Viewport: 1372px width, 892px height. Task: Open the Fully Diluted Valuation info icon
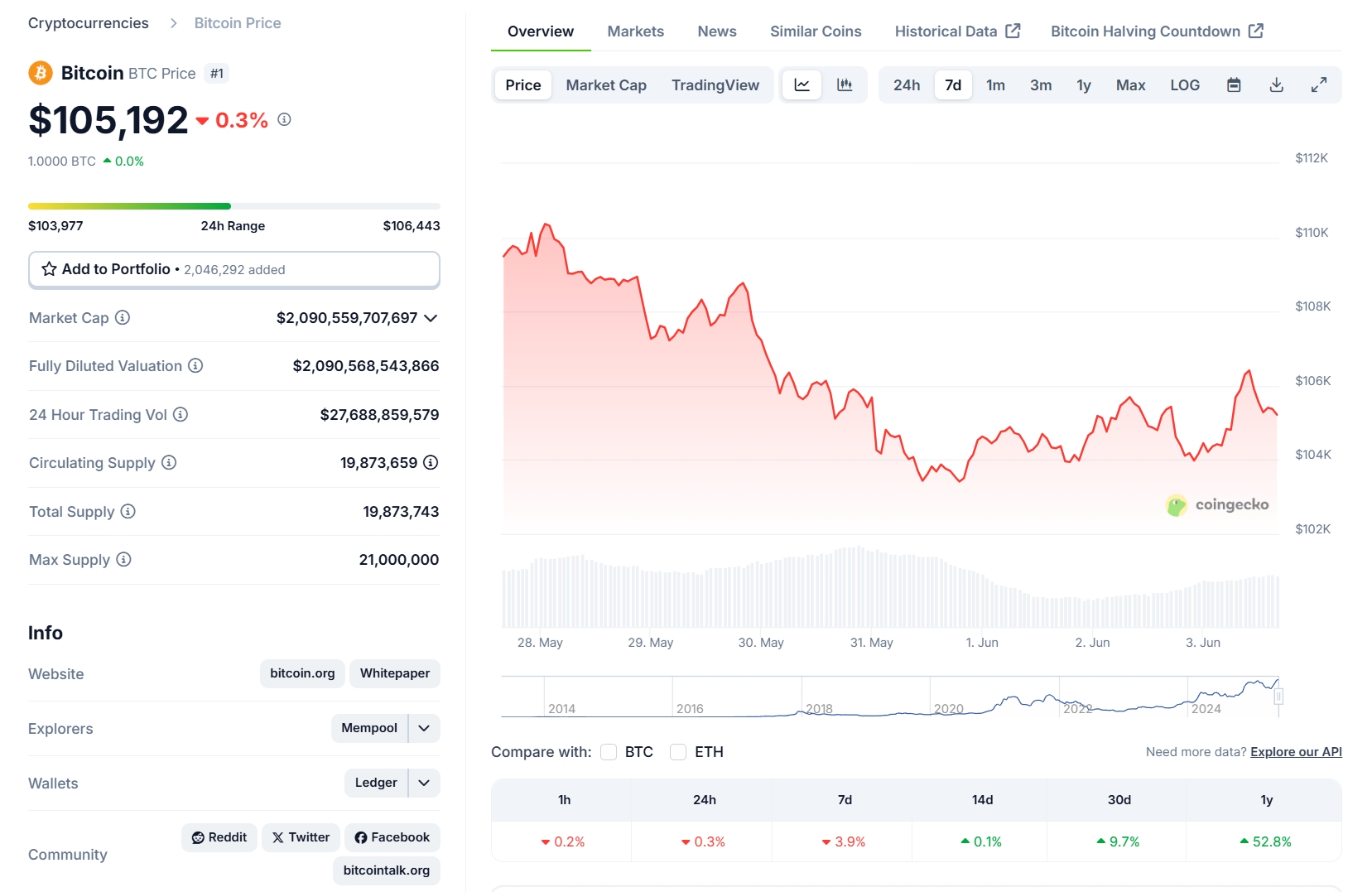[195, 365]
